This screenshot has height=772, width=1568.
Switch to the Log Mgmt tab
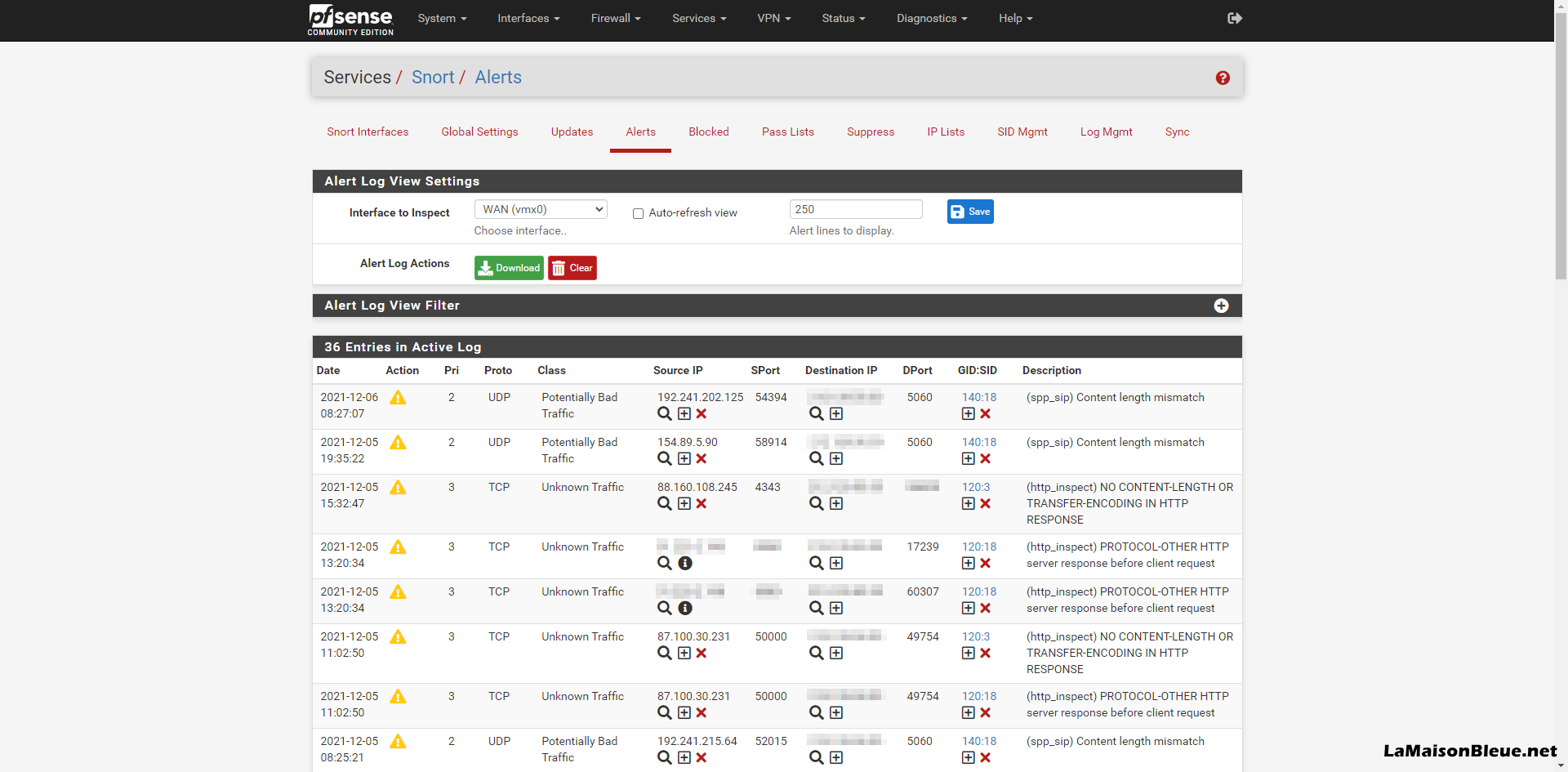tap(1106, 132)
